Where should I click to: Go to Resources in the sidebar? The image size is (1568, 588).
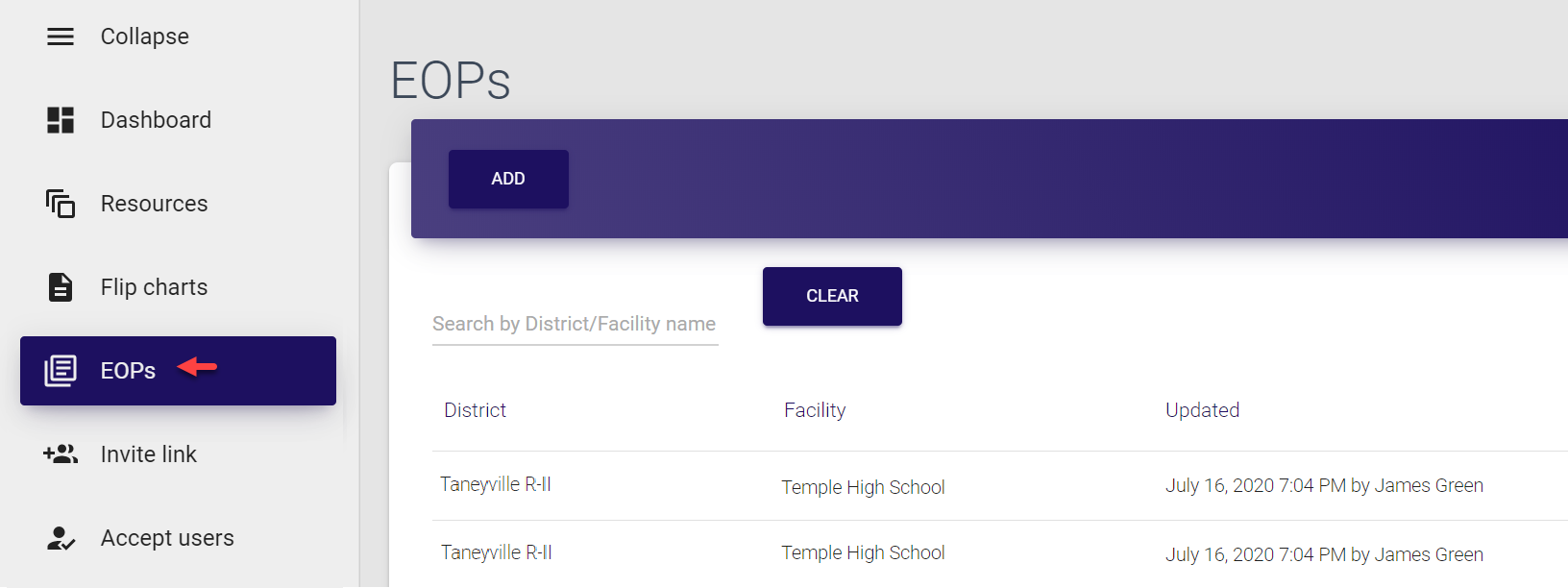[x=154, y=204]
